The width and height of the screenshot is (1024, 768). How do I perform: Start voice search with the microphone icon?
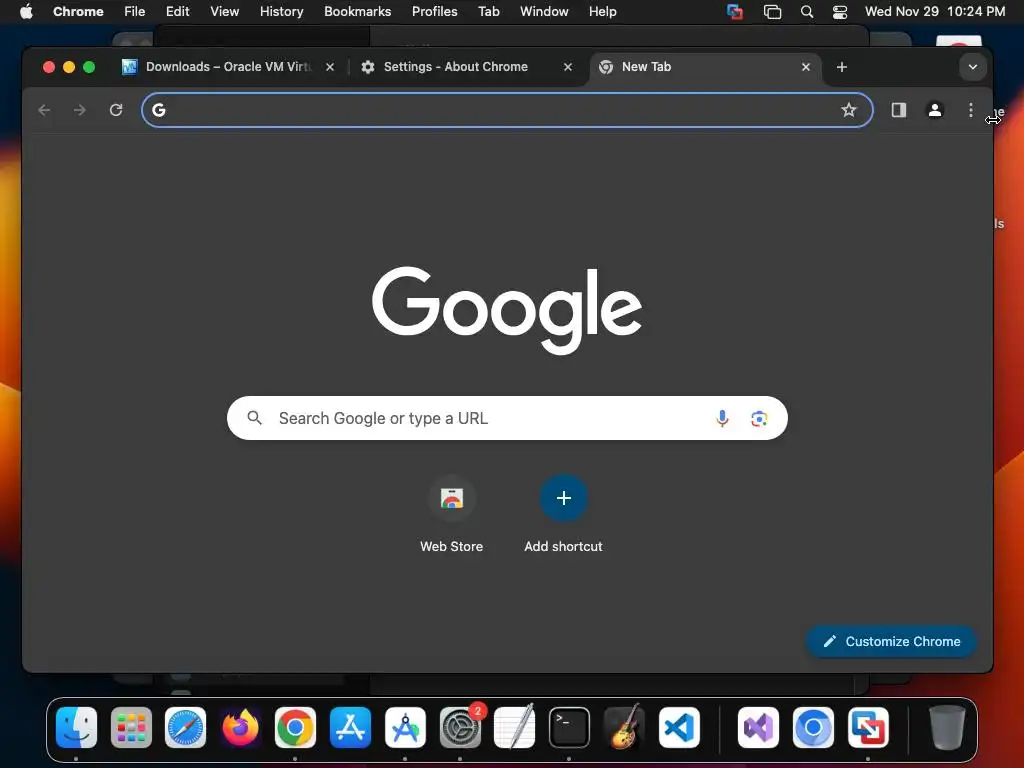(x=722, y=418)
